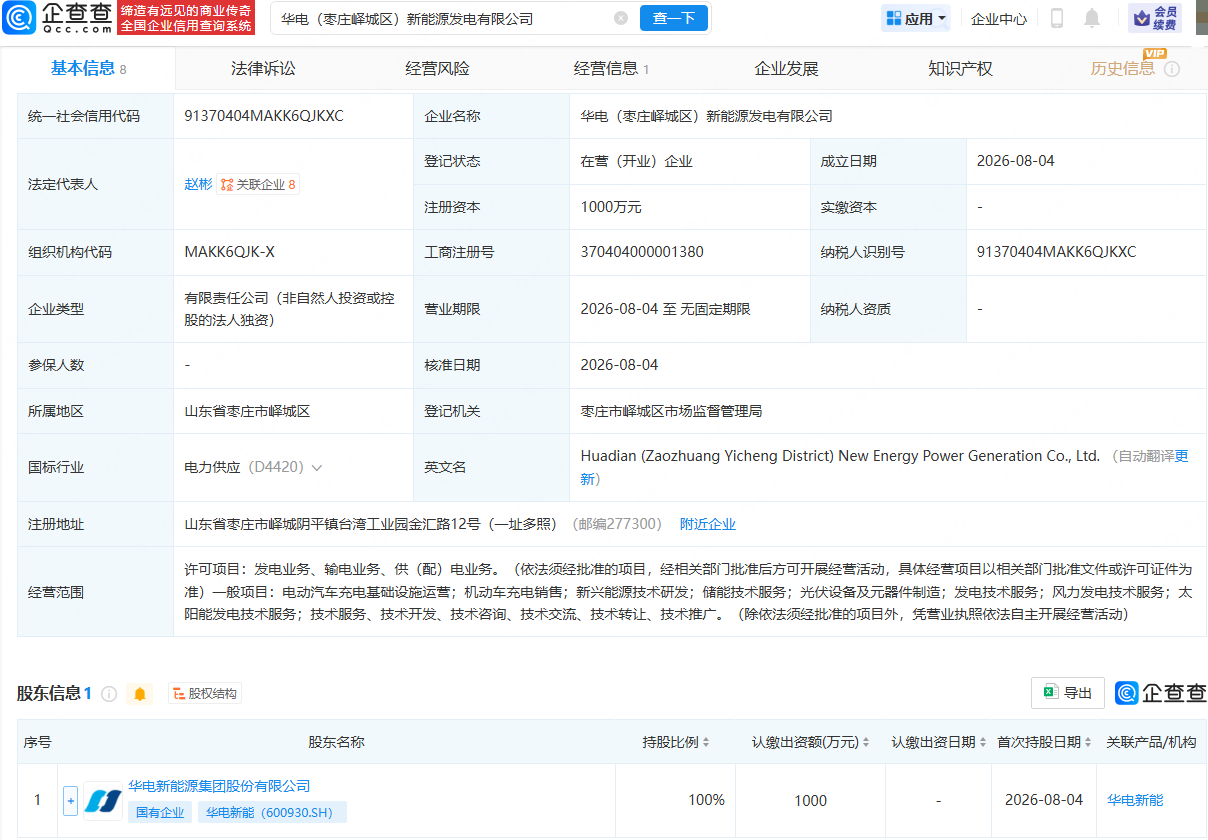Expand the 电力供应 (D4420) industry chevron
Viewport: 1208px width, 840px height.
tap(317, 467)
